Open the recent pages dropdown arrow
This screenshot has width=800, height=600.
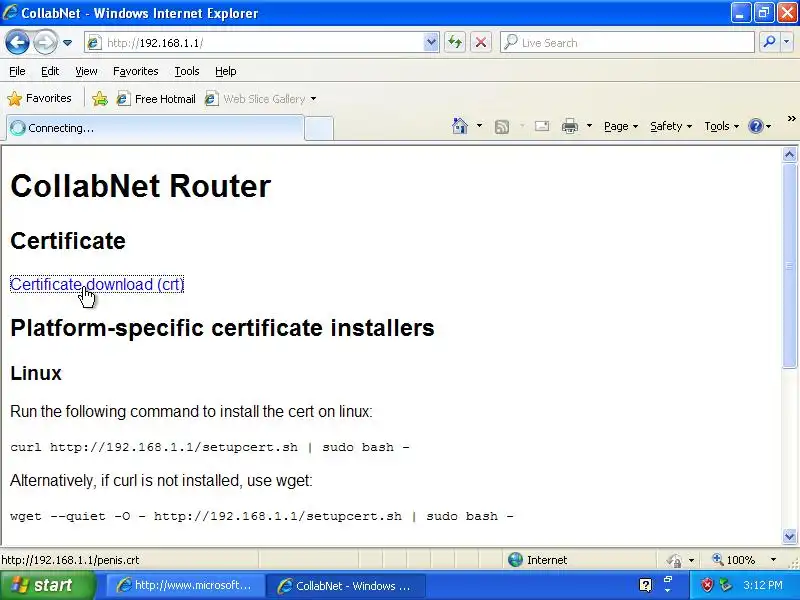[67, 43]
